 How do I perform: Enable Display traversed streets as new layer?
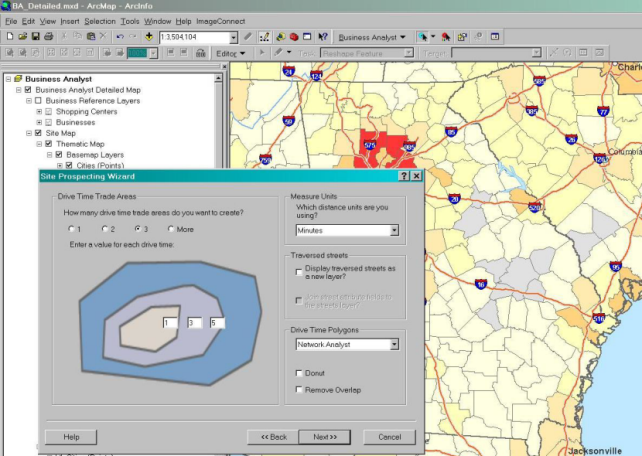pyautogui.click(x=299, y=272)
